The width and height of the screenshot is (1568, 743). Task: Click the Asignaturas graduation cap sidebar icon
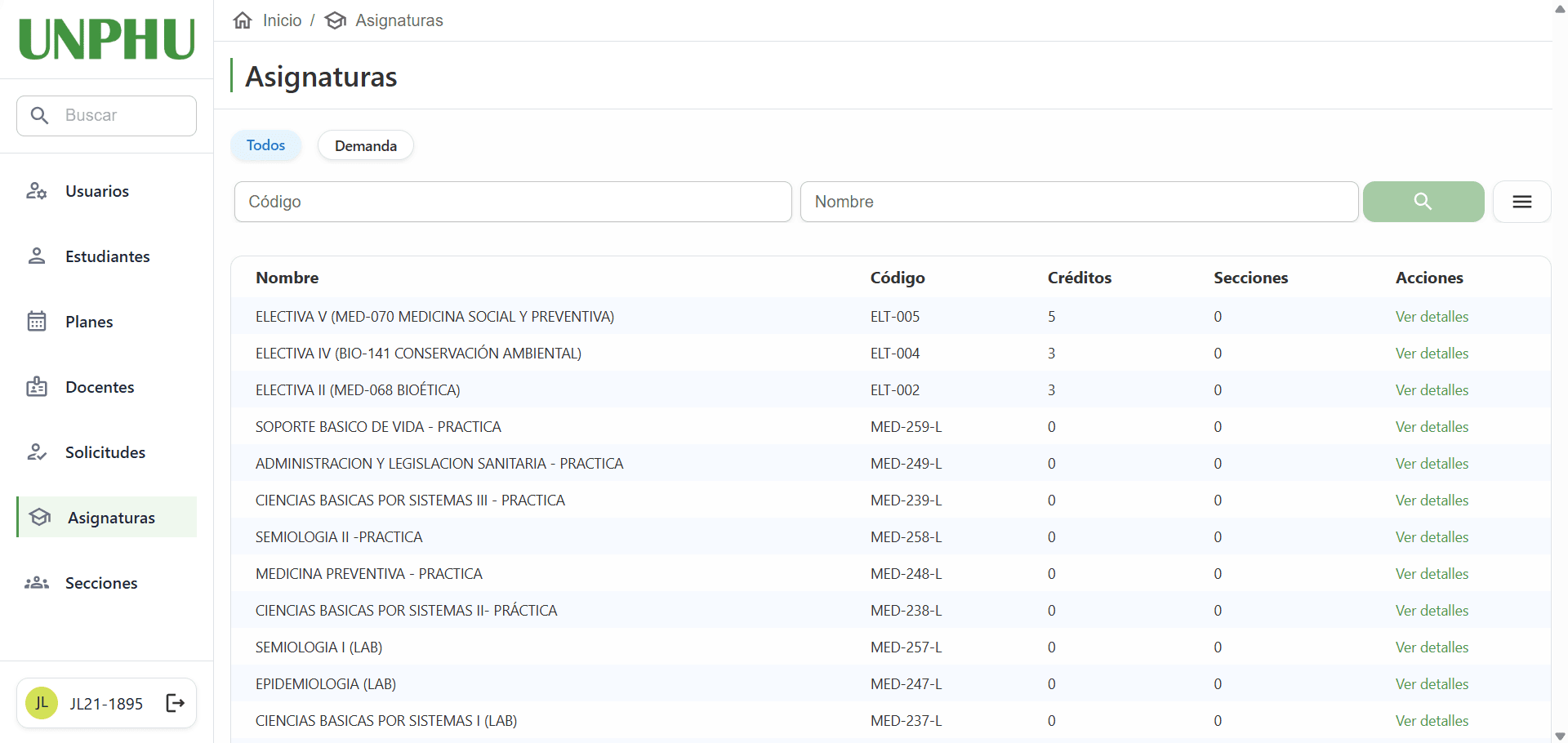point(40,517)
